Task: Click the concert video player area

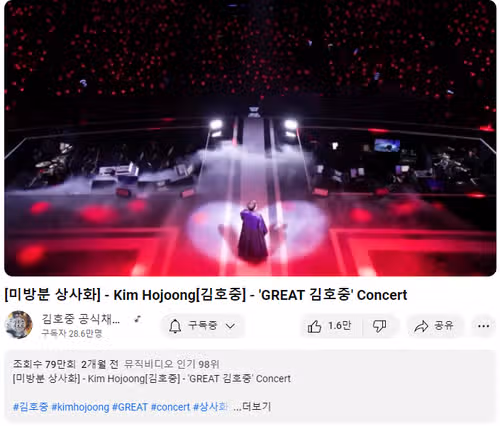Action: (250, 138)
